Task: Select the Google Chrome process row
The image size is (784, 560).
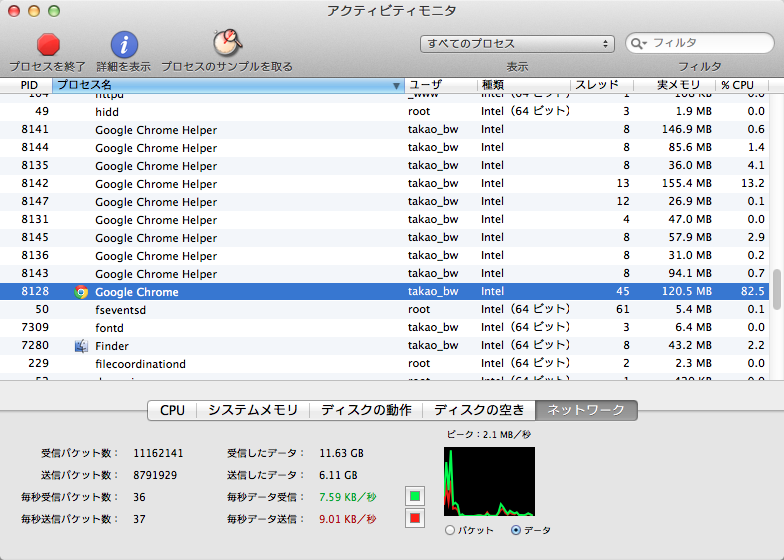Action: 384,292
